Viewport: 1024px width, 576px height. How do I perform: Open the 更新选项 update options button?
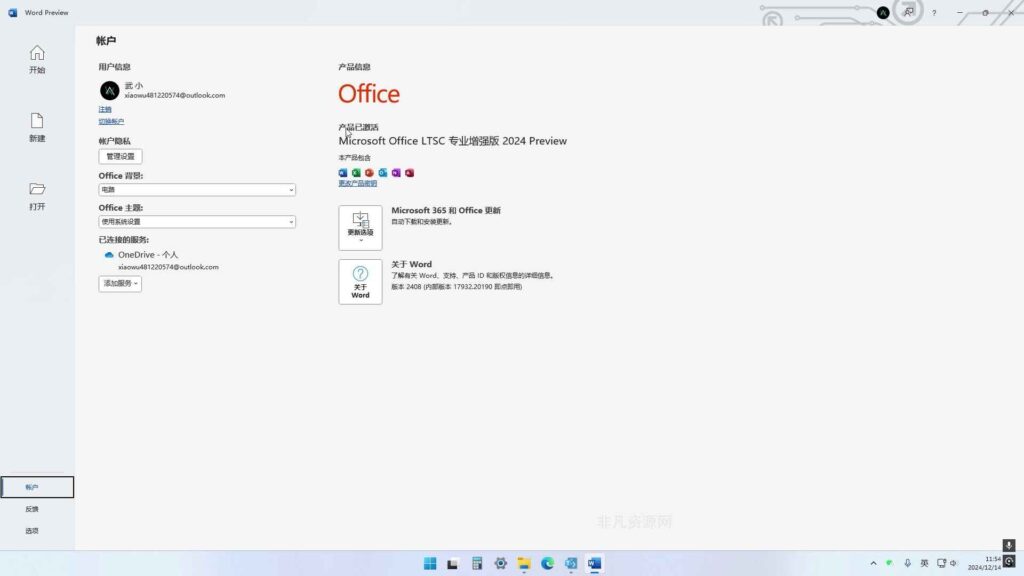click(x=360, y=228)
